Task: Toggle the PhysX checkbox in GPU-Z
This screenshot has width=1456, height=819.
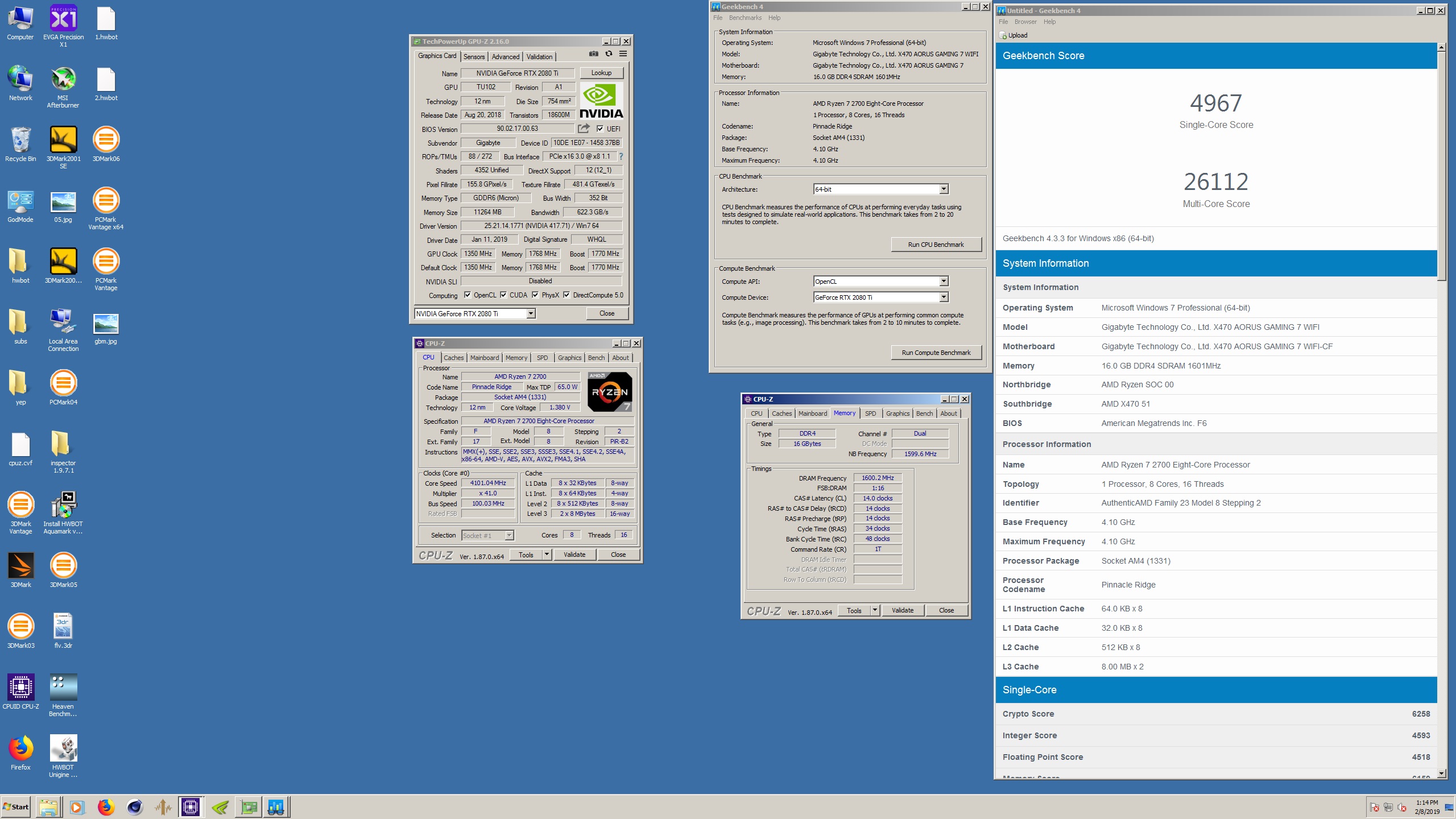Action: tap(535, 295)
